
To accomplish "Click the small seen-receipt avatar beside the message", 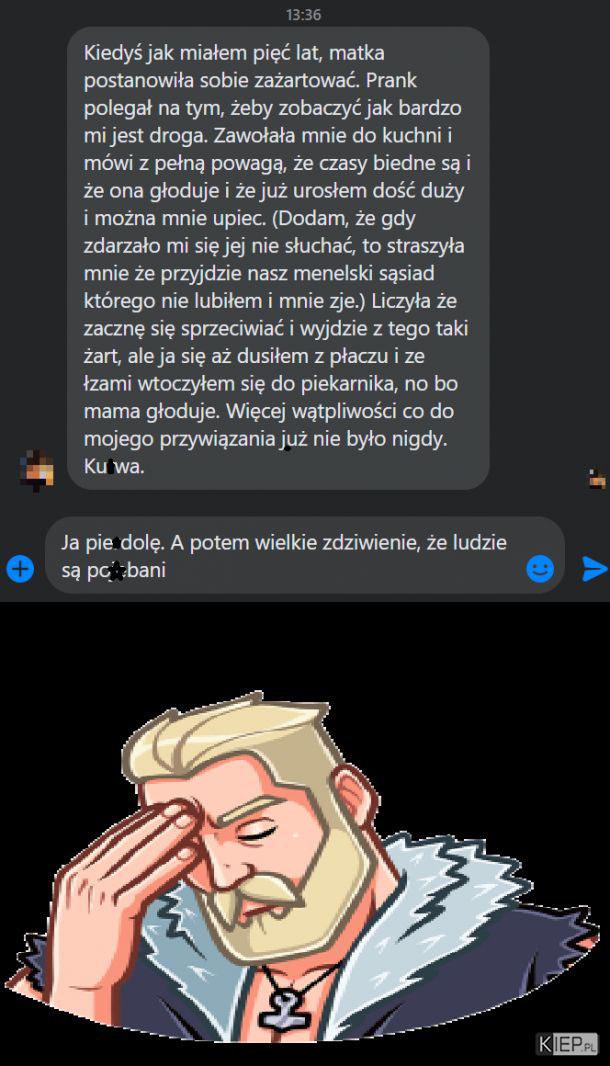I will (598, 478).
